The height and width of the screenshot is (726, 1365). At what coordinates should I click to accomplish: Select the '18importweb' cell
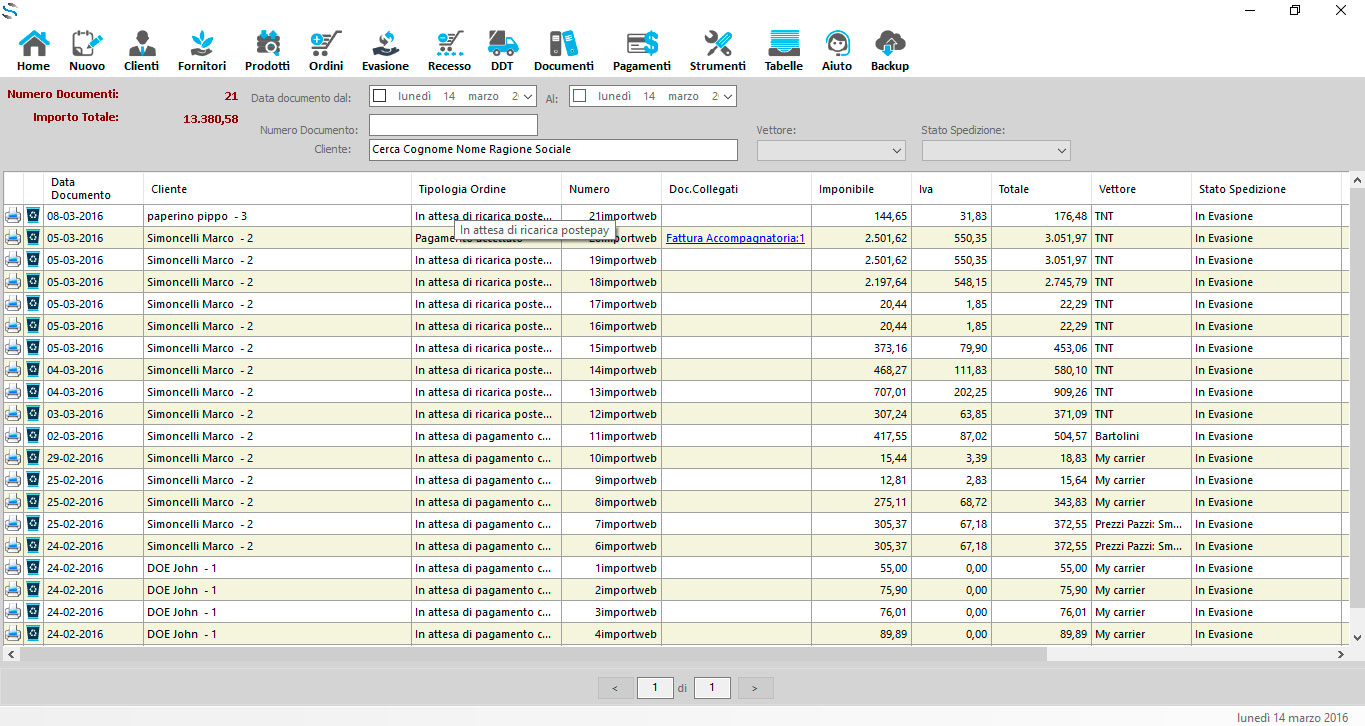(x=611, y=282)
